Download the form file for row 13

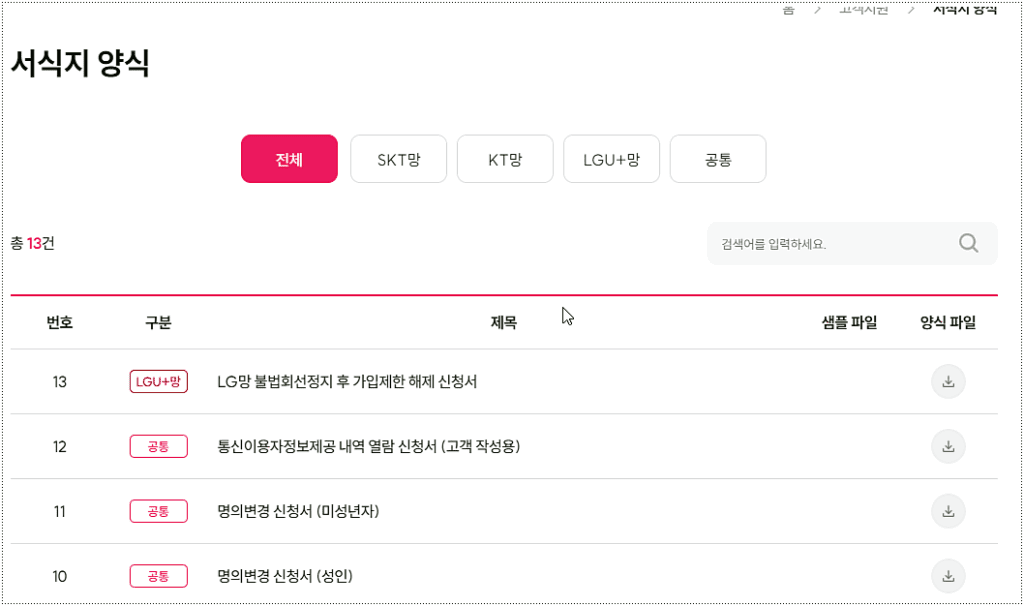[x=948, y=381]
